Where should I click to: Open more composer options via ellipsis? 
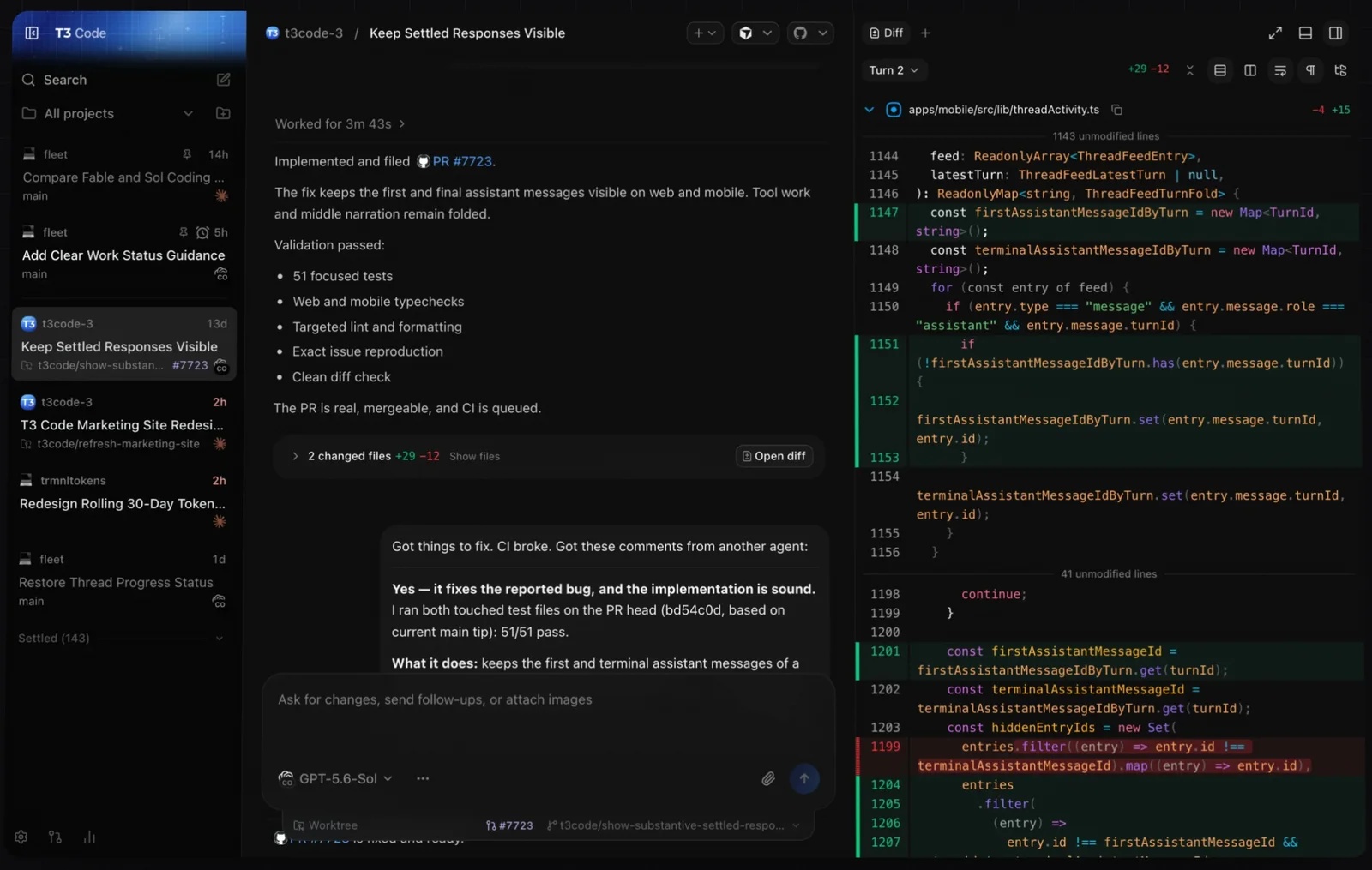[x=423, y=778]
